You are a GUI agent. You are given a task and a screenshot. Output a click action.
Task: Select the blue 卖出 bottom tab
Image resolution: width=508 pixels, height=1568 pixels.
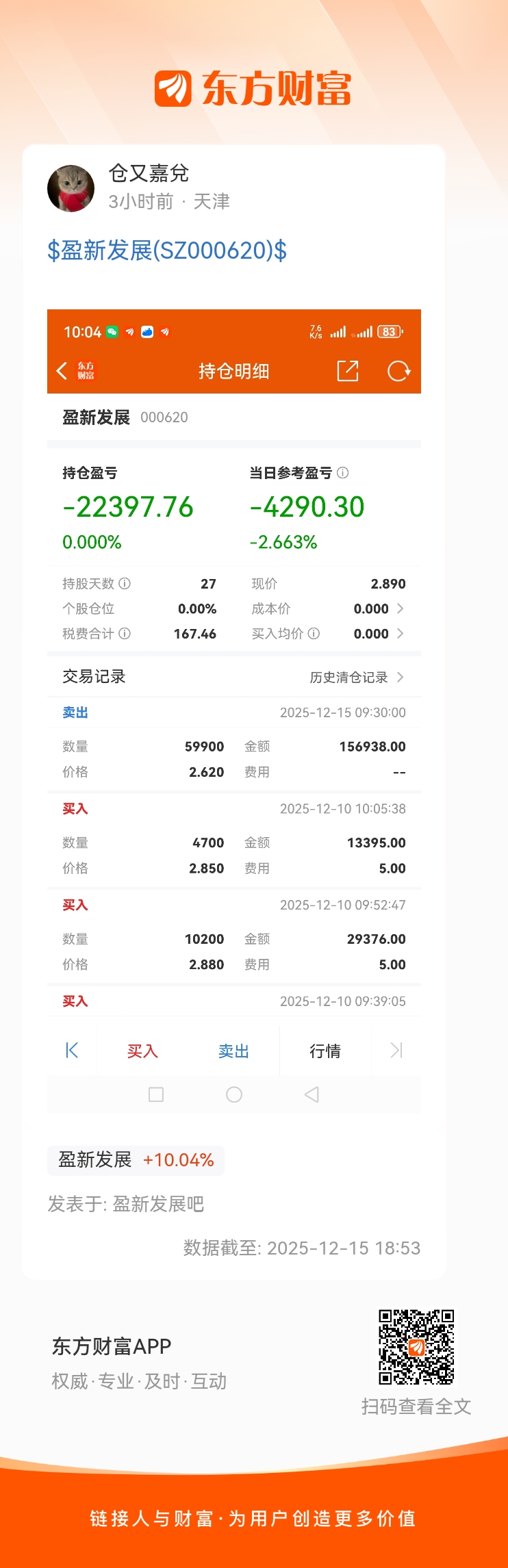click(x=233, y=1051)
